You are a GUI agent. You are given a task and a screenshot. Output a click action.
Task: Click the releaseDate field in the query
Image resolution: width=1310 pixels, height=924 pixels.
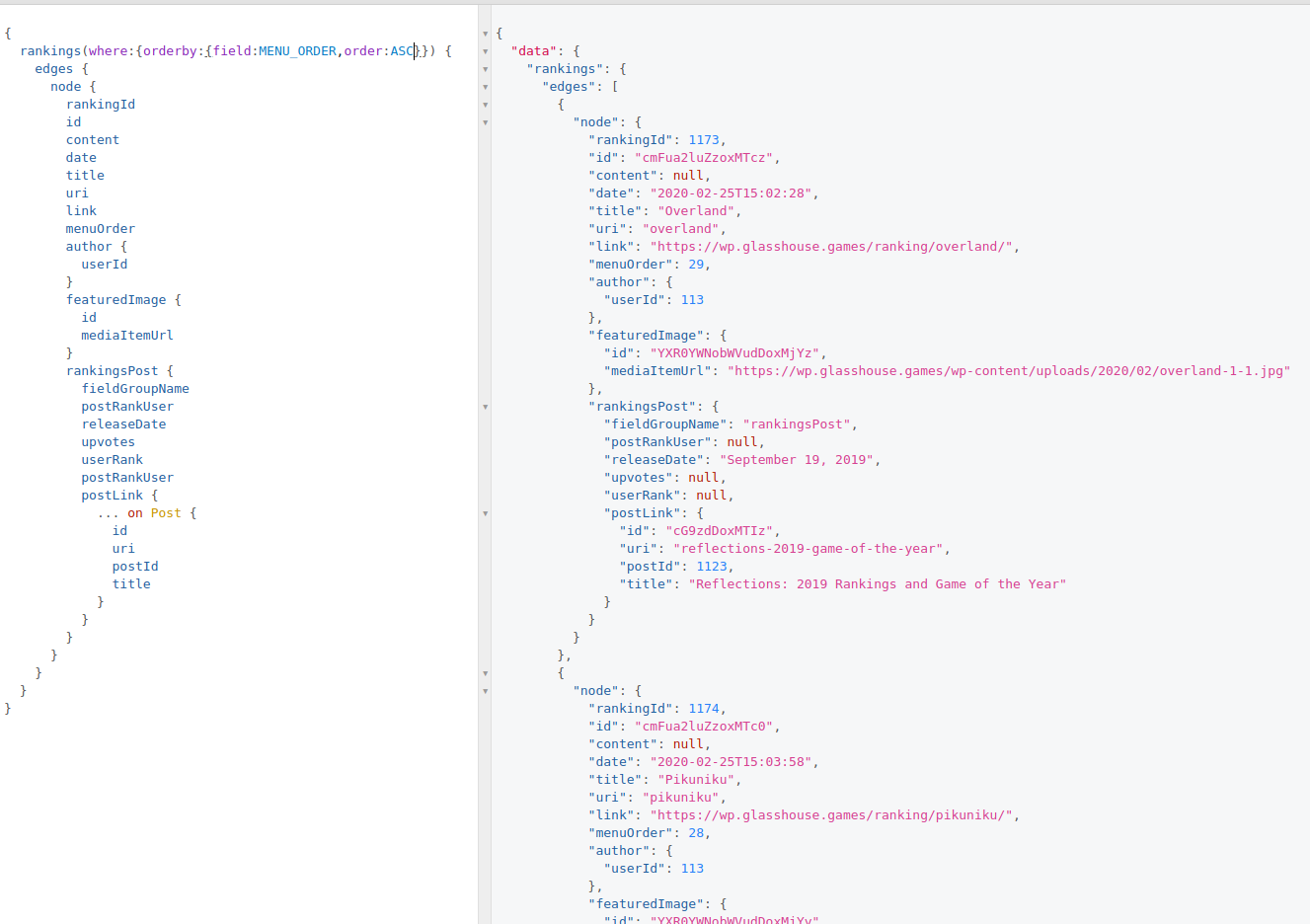[x=123, y=424]
